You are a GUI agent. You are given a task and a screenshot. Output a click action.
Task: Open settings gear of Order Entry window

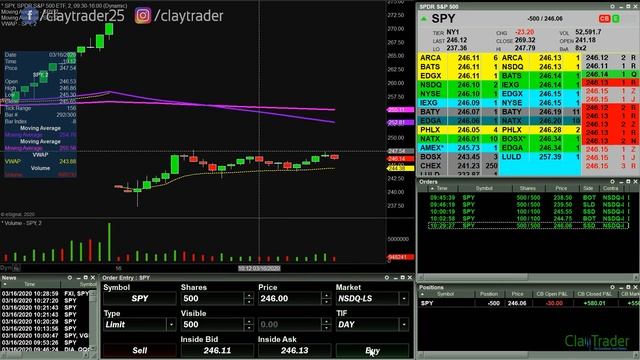(x=387, y=278)
